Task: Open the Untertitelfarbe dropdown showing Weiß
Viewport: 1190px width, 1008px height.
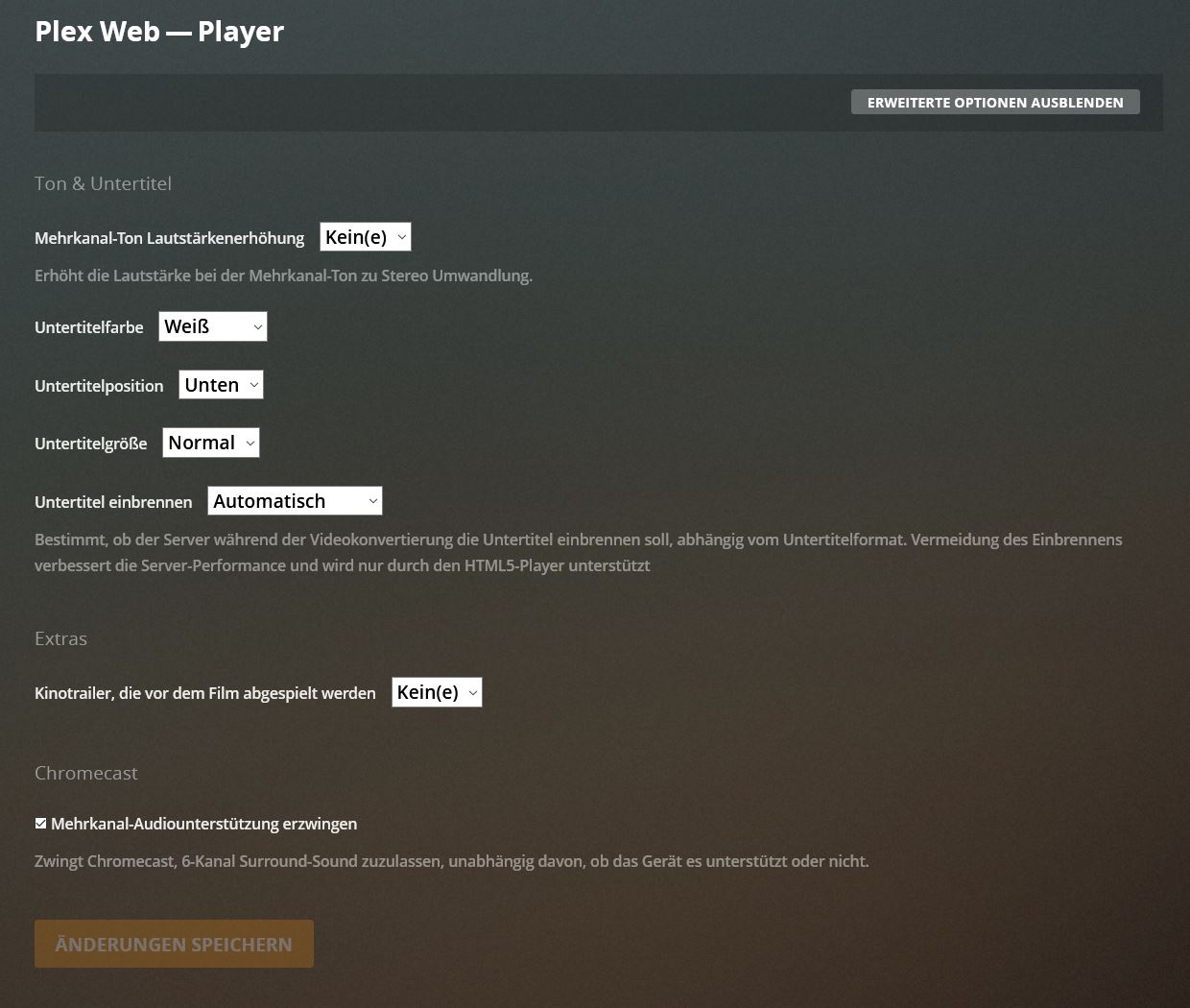Action: pyautogui.click(x=213, y=326)
